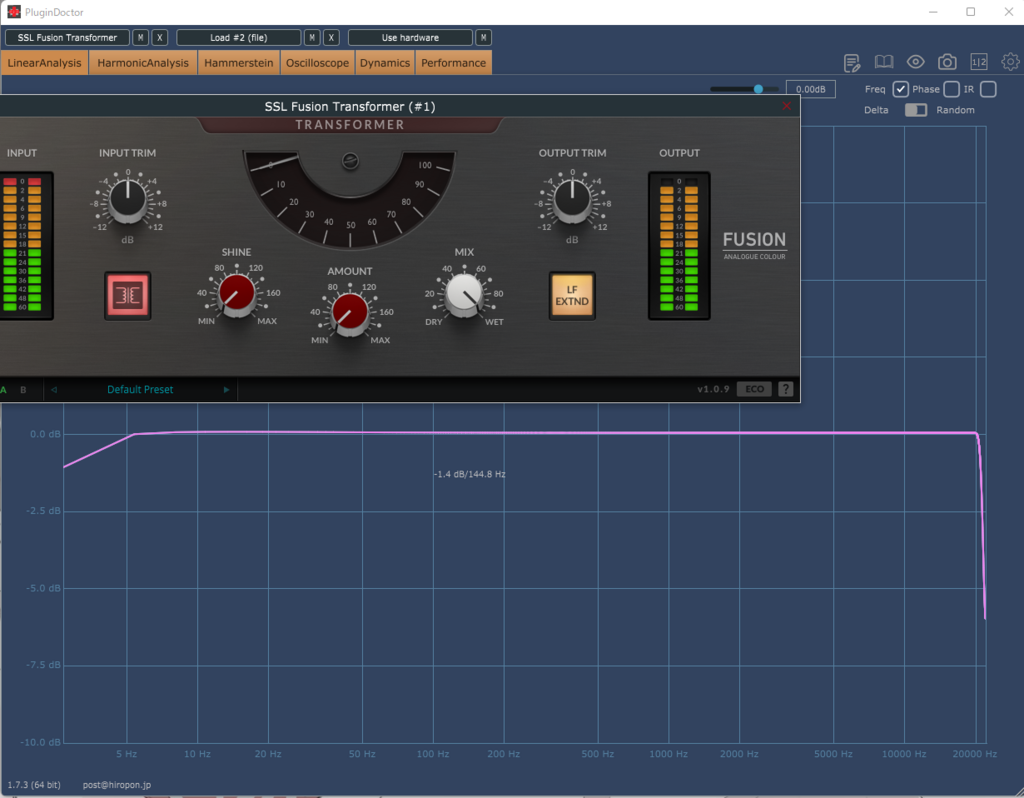The width and height of the screenshot is (1024, 798).
Task: Click the -10.0 dB axis label
Action: 40,742
